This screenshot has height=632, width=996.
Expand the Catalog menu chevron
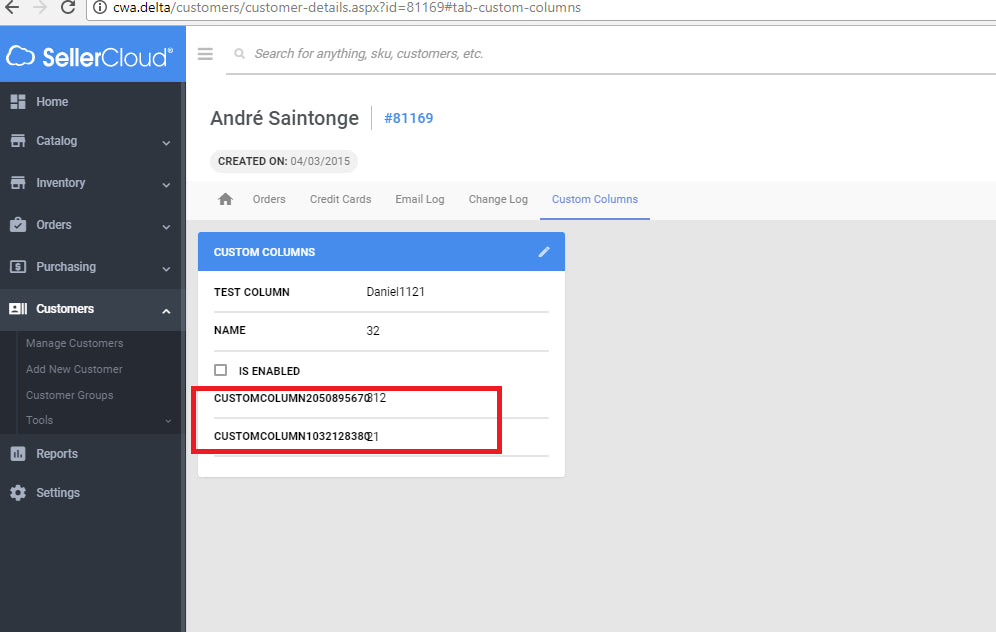pos(166,142)
